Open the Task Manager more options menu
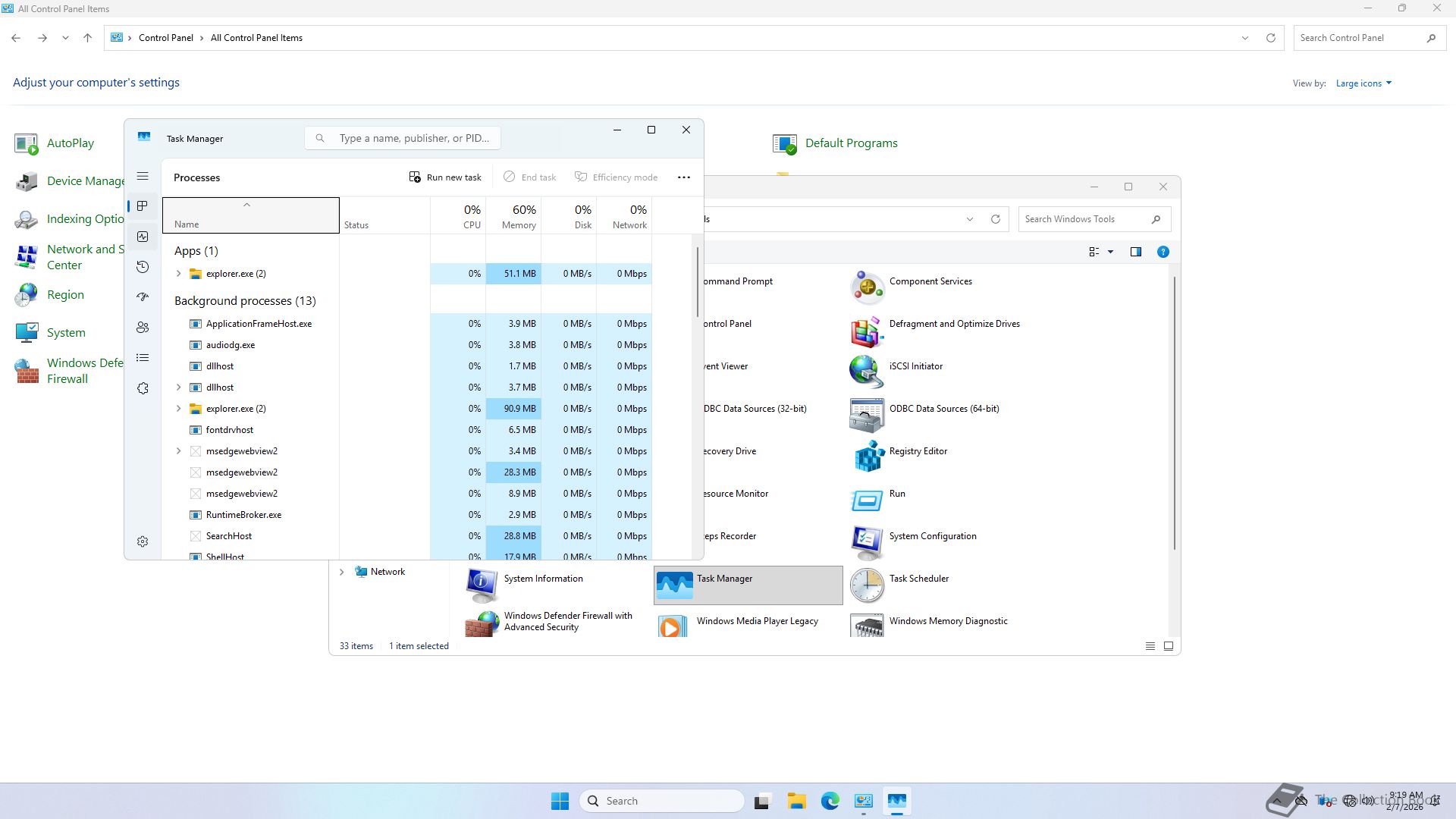 point(683,177)
